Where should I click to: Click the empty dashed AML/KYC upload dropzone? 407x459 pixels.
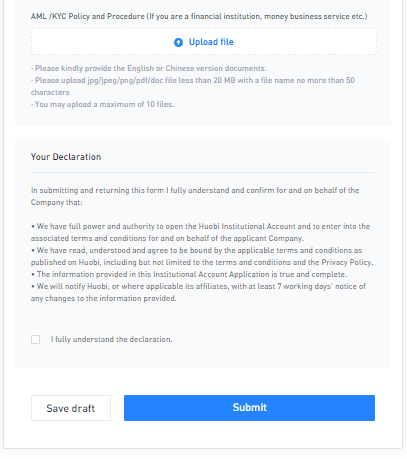pyautogui.click(x=204, y=42)
